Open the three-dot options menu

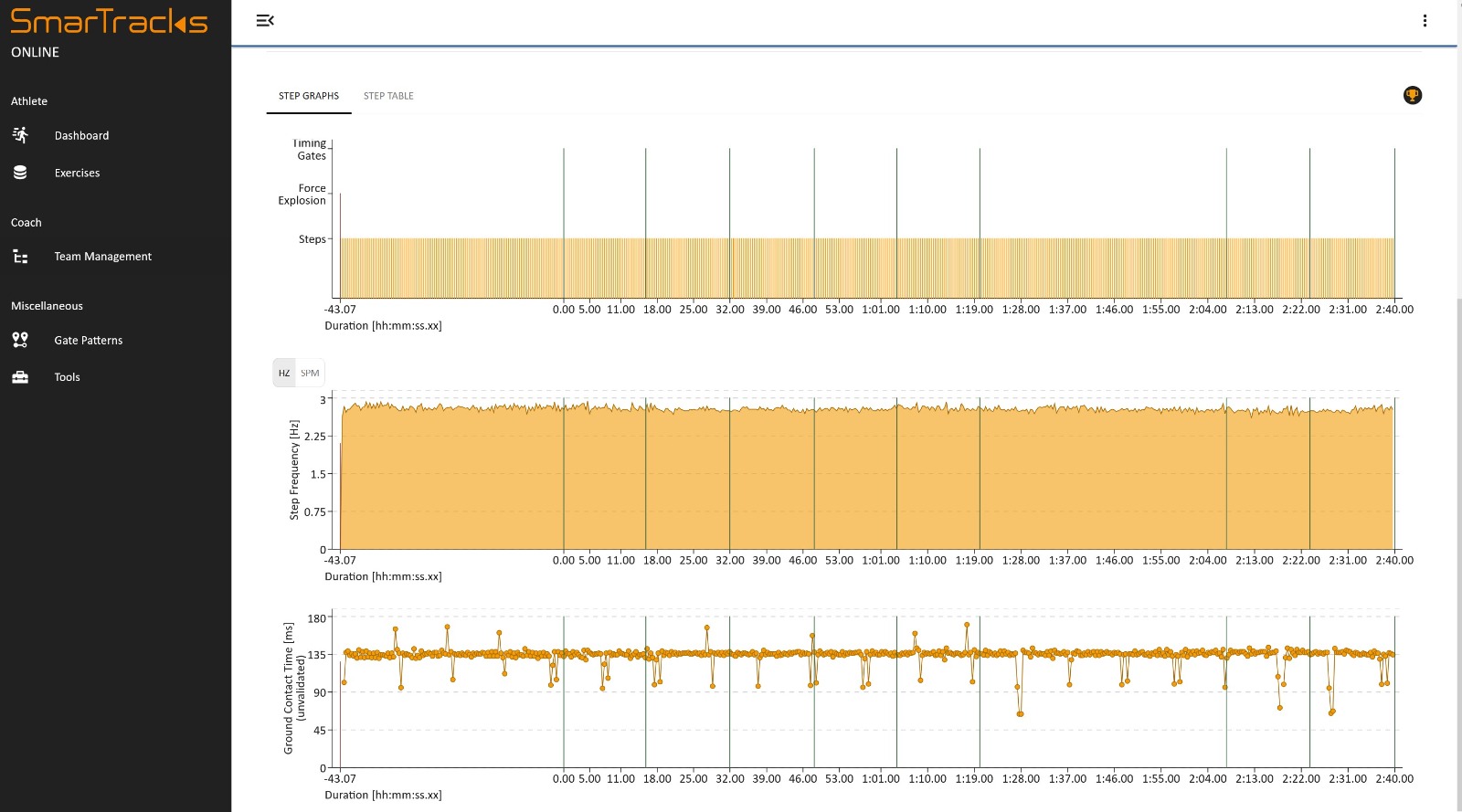[x=1425, y=20]
